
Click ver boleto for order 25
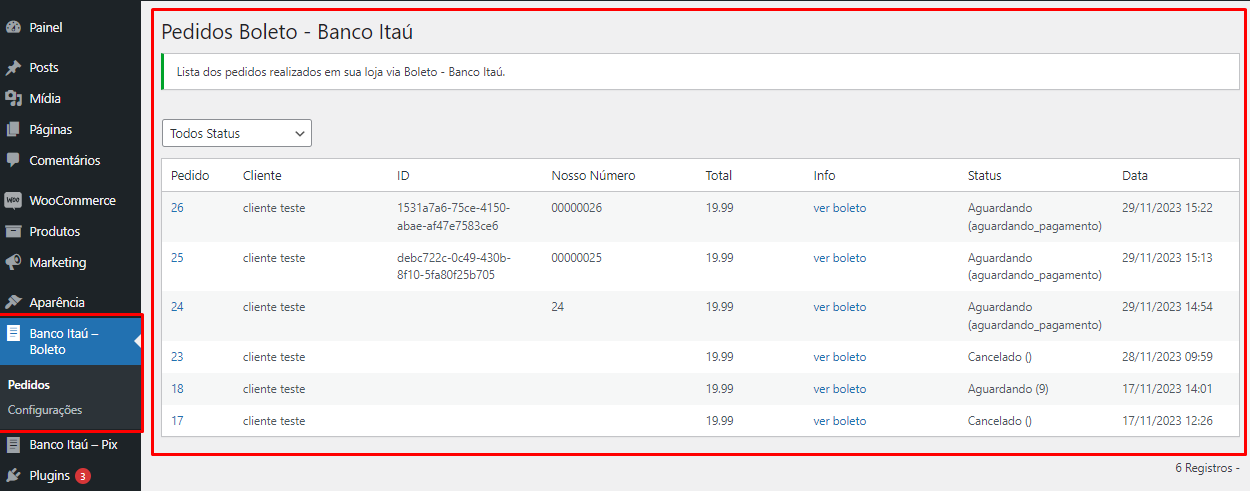pyautogui.click(x=840, y=258)
